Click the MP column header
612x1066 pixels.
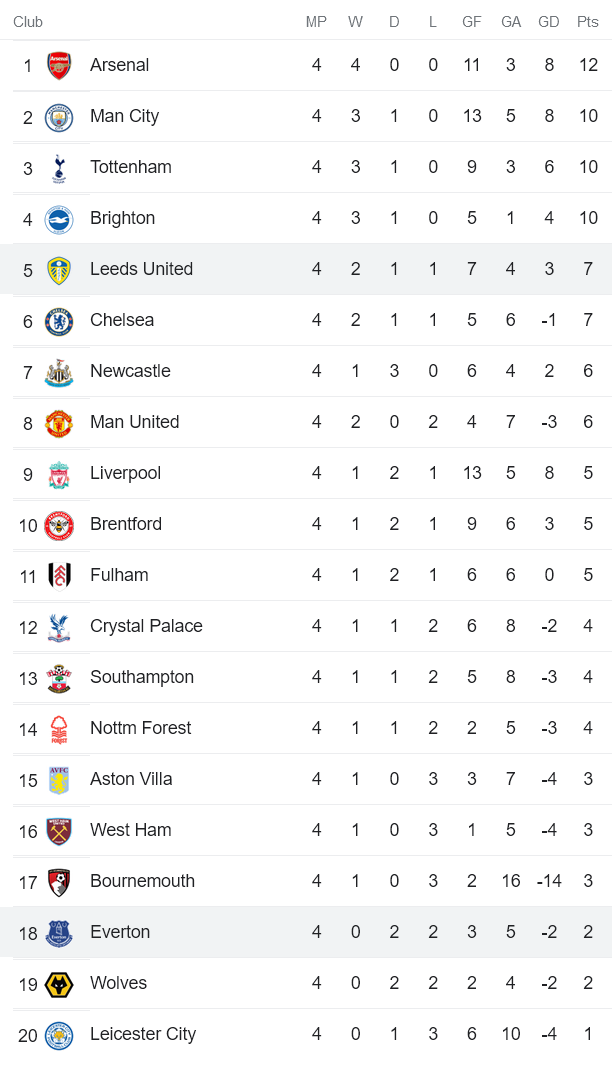tap(316, 21)
